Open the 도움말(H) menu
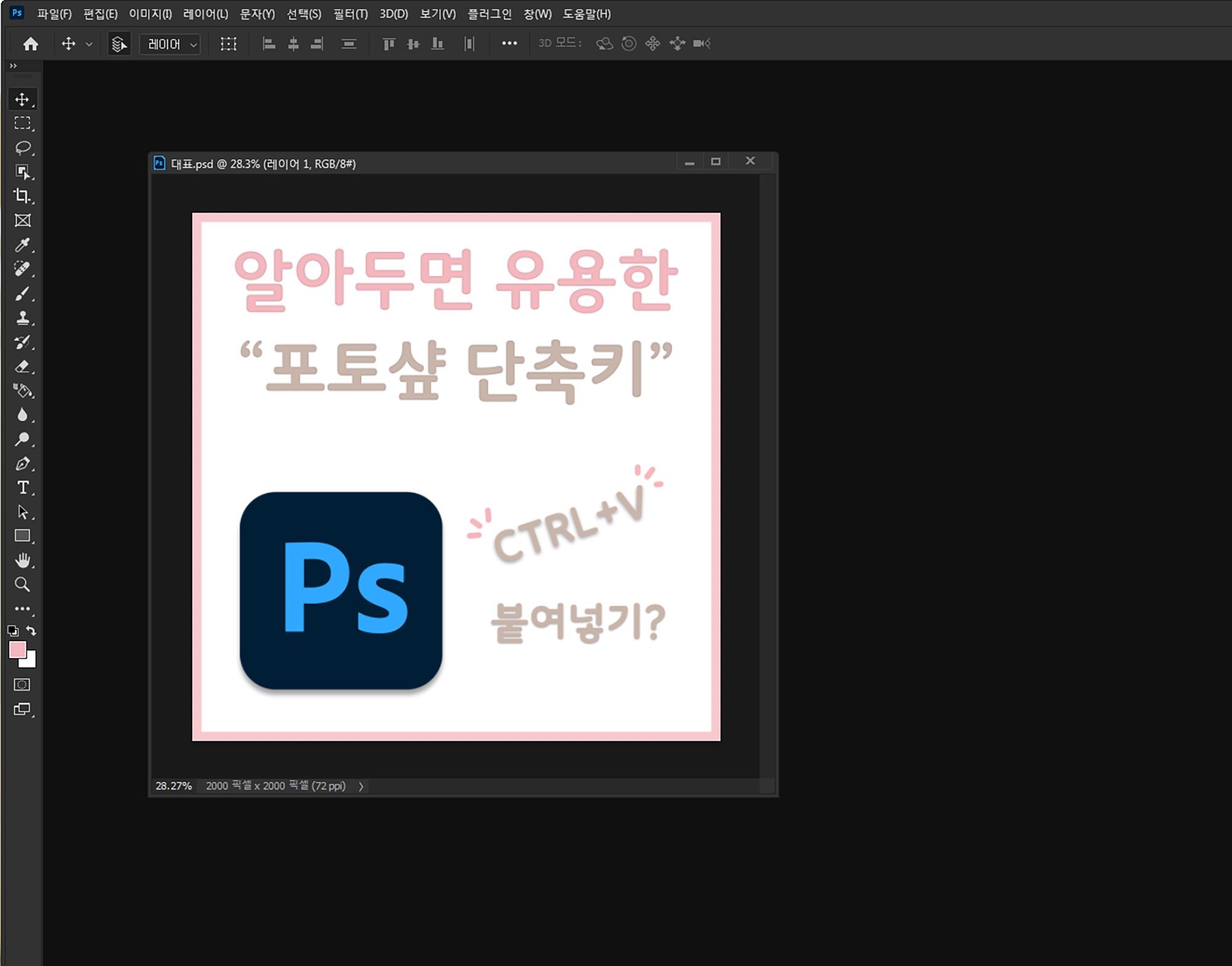Image resolution: width=1232 pixels, height=966 pixels. pos(586,14)
